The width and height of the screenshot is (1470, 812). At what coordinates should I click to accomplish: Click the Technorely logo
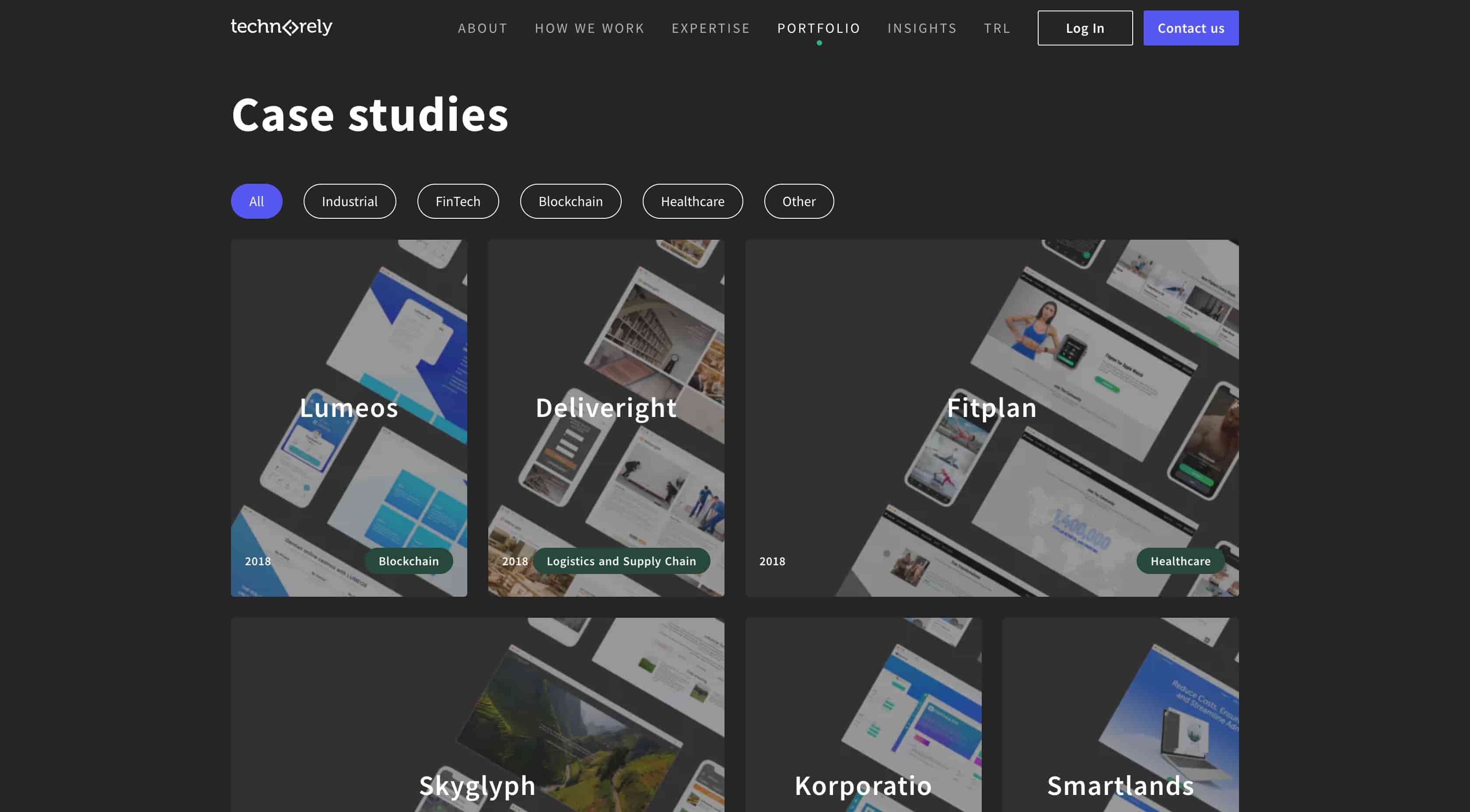tap(281, 27)
